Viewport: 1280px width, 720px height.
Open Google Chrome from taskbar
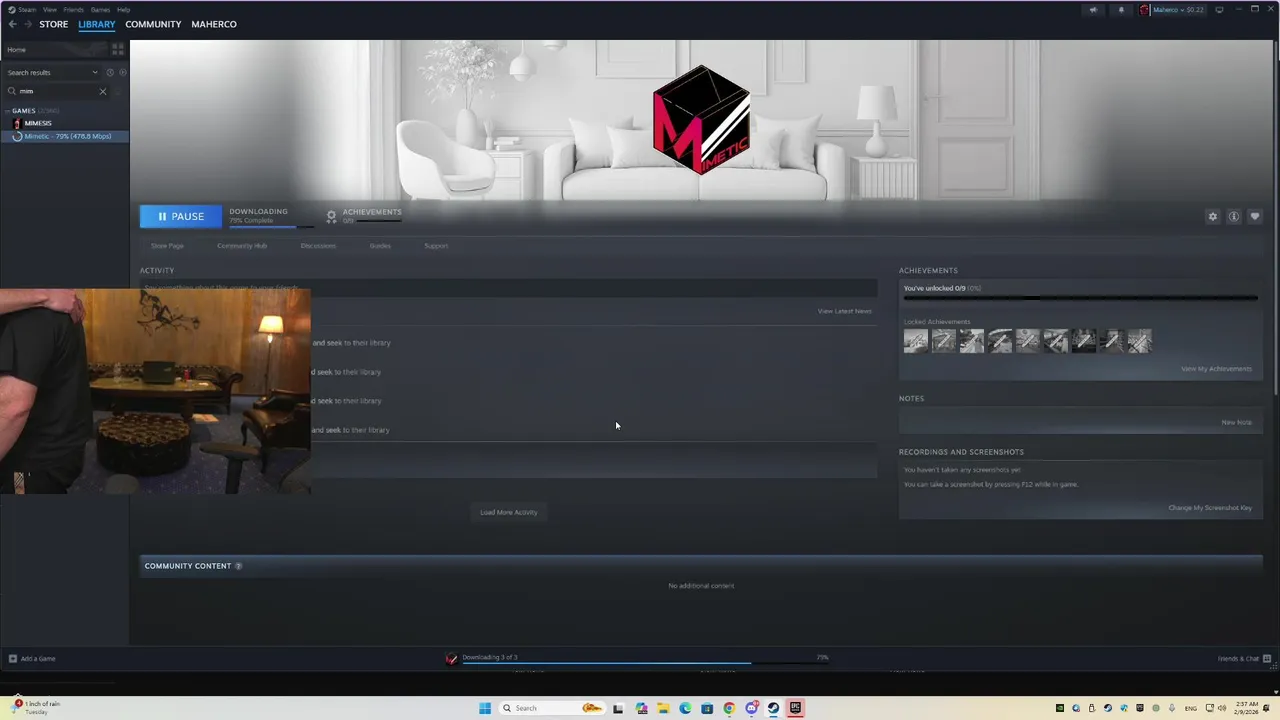[x=729, y=708]
